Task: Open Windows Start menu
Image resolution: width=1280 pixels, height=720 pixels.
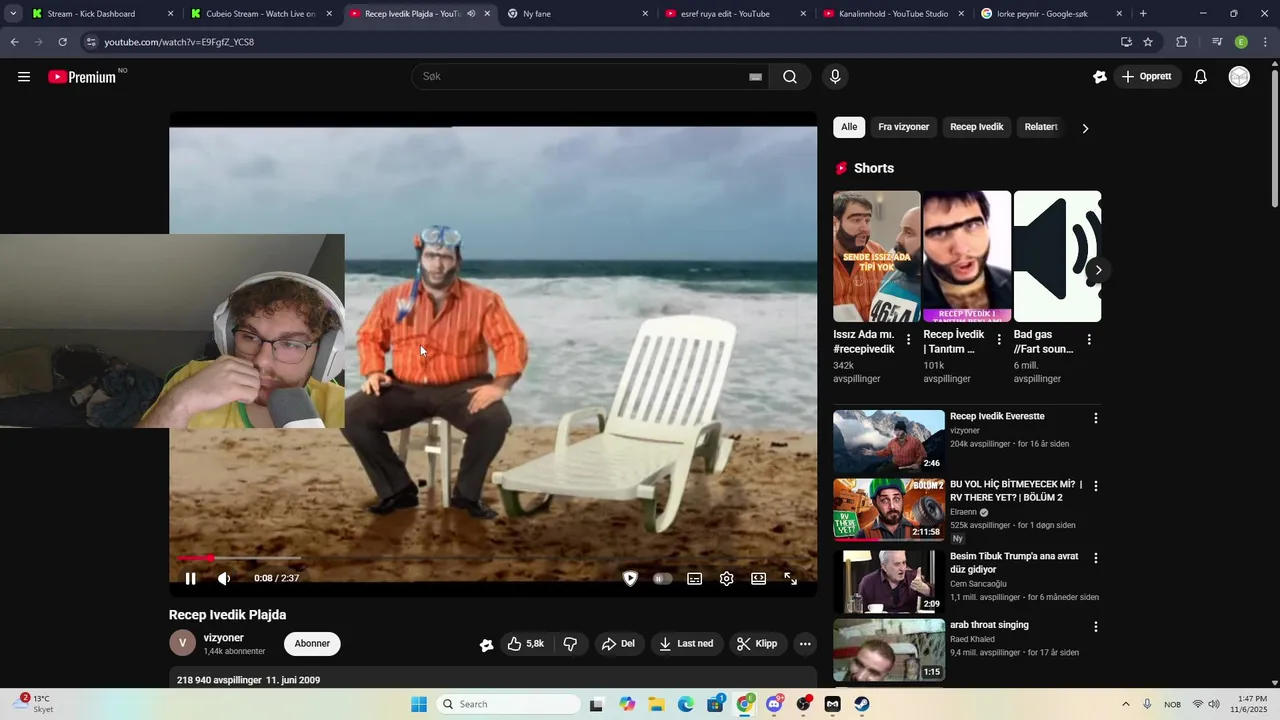Action: 419,704
